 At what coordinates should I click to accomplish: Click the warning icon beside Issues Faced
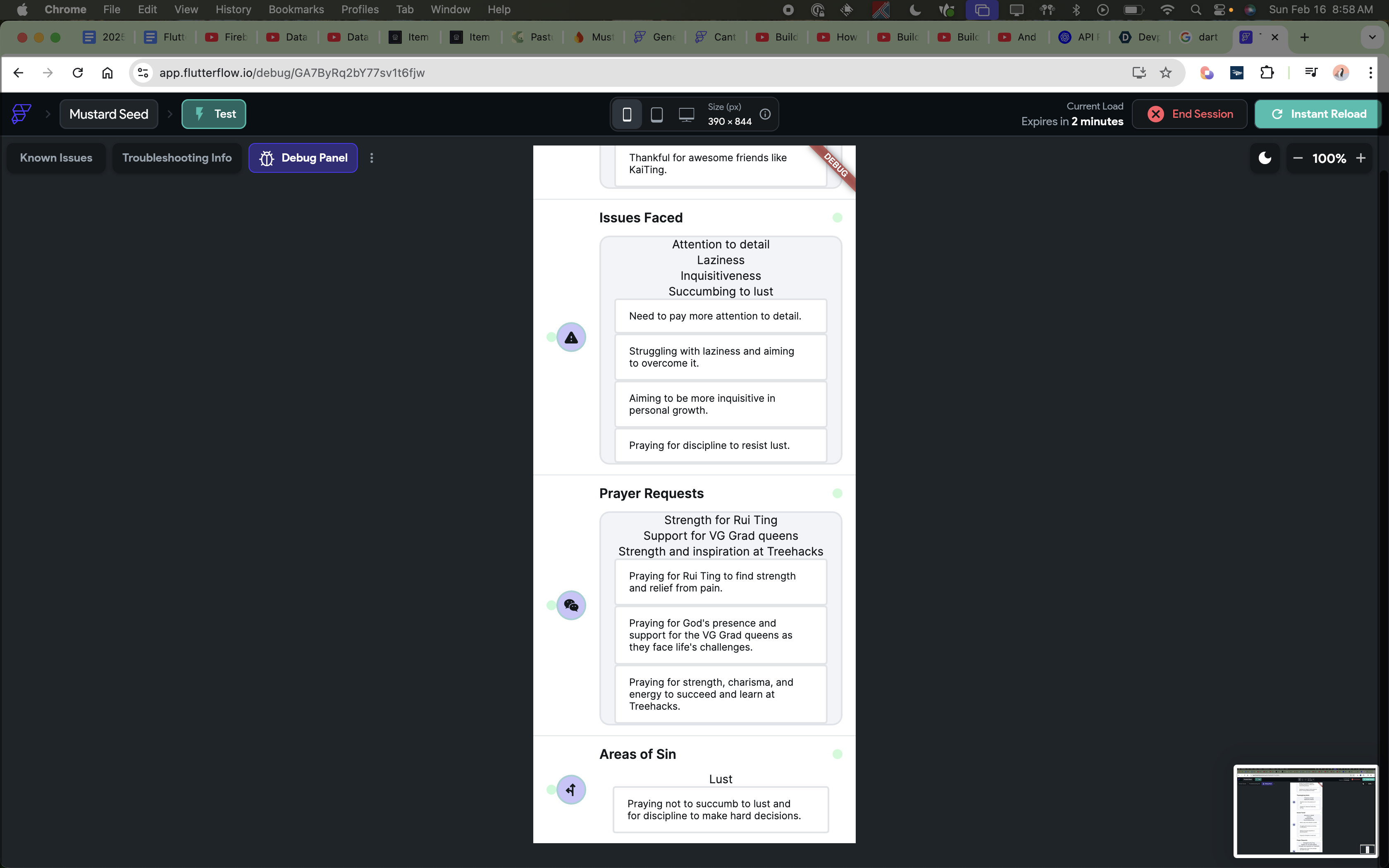point(571,338)
